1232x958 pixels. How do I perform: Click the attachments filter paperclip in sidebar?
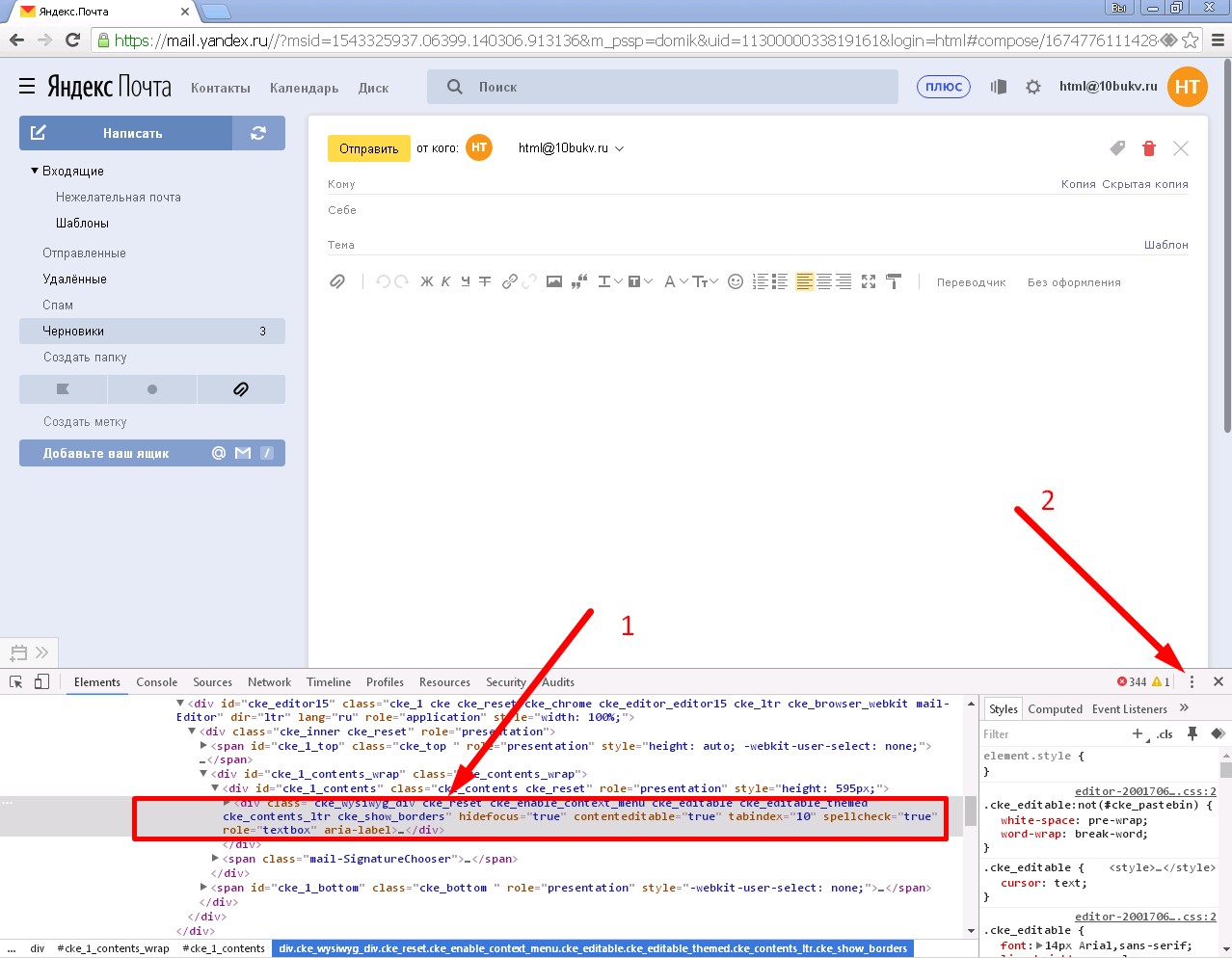(x=241, y=389)
